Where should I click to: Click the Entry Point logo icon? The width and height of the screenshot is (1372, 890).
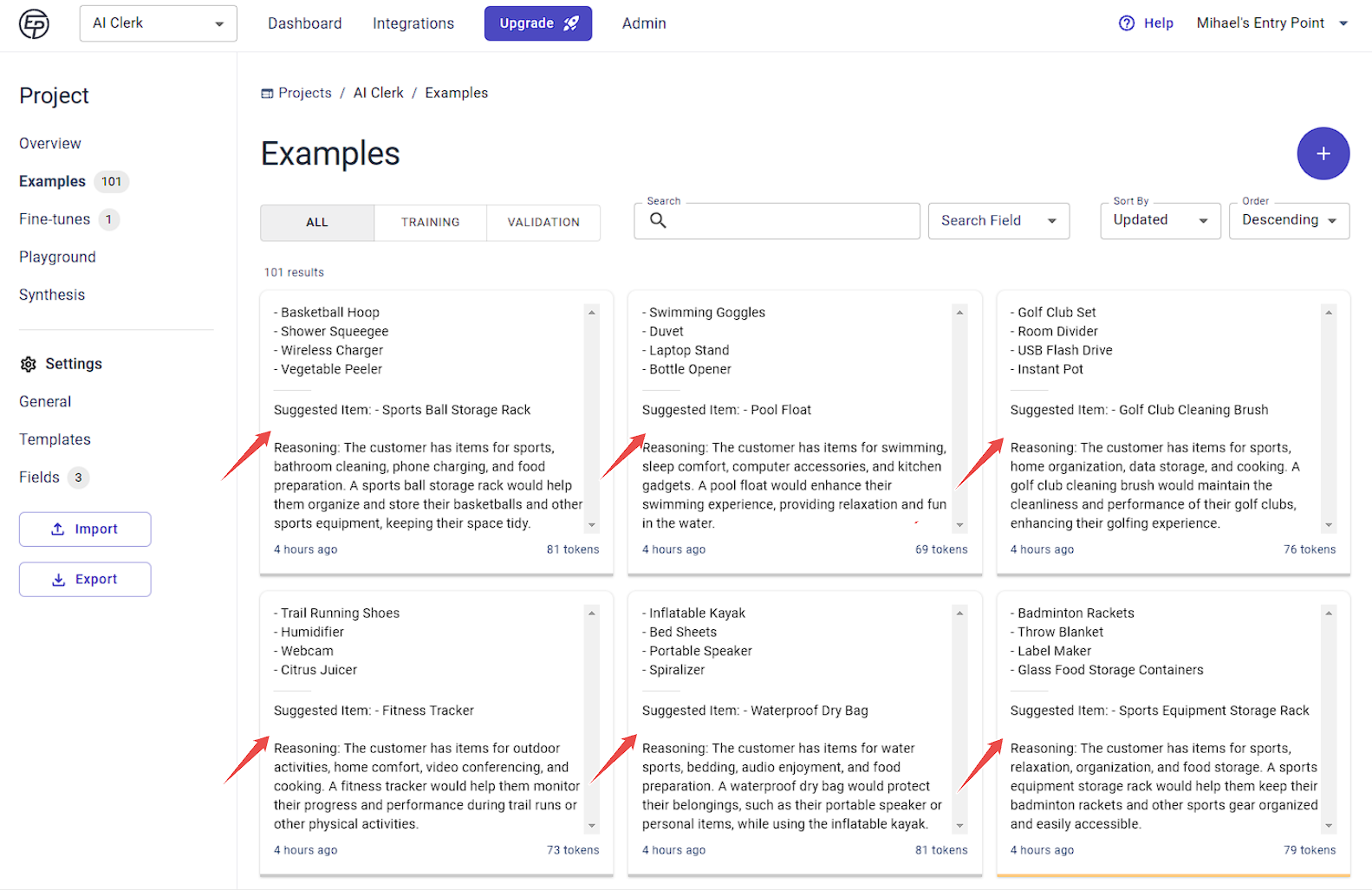34,23
